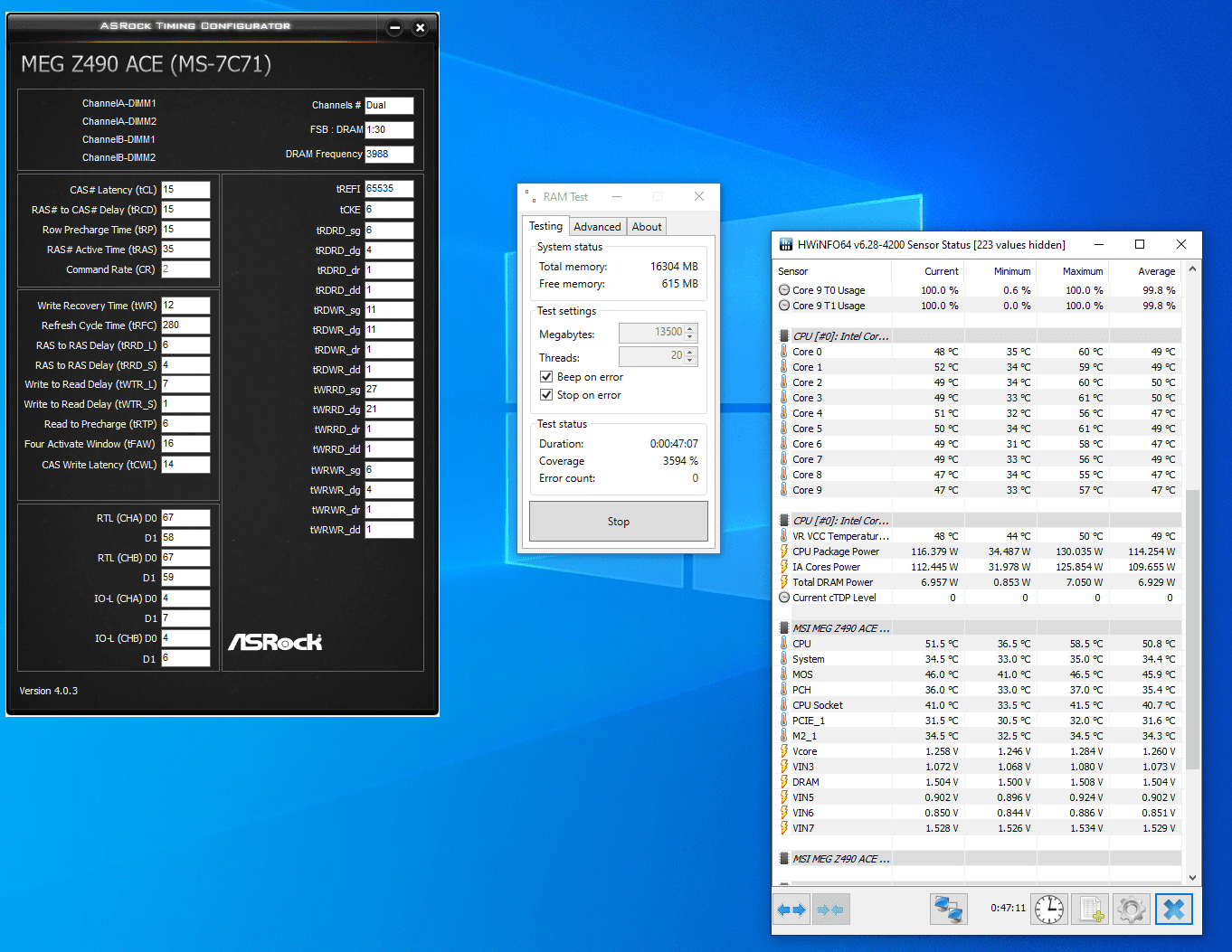Increase Megabytes with the up stepper arrow
Image resolution: width=1232 pixels, height=952 pixels.
coord(690,328)
